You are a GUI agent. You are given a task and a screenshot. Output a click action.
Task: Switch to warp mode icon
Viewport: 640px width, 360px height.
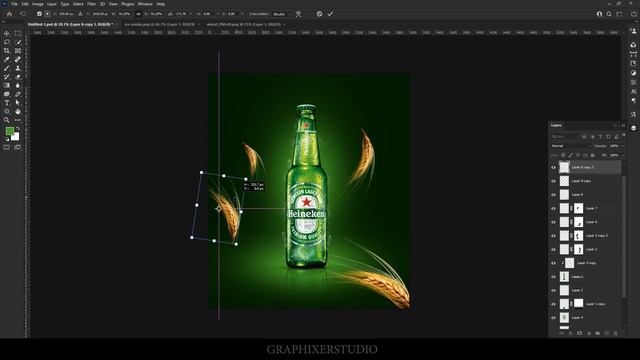[x=299, y=14]
